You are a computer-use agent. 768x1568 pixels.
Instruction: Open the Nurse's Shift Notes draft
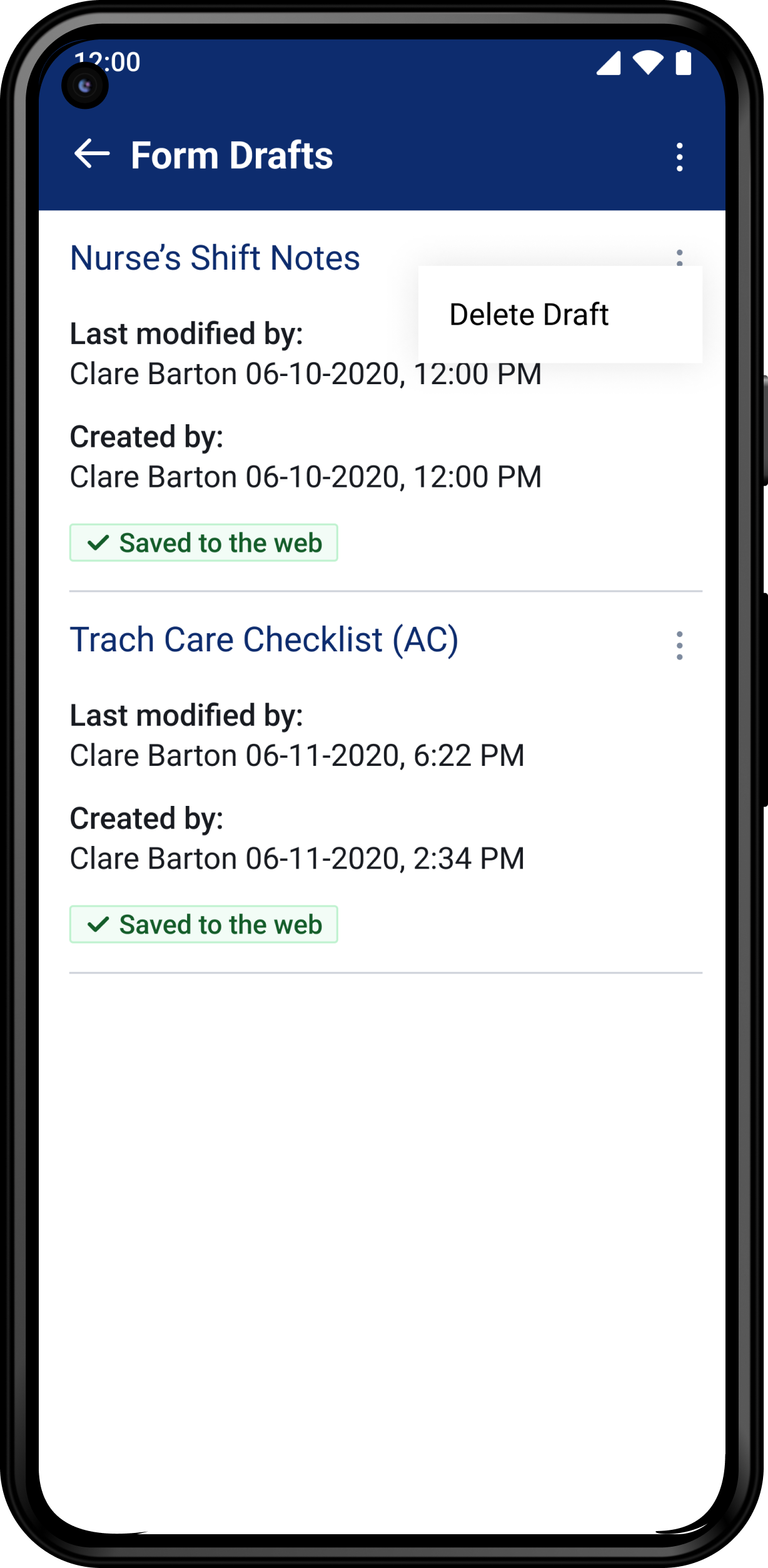pos(215,258)
